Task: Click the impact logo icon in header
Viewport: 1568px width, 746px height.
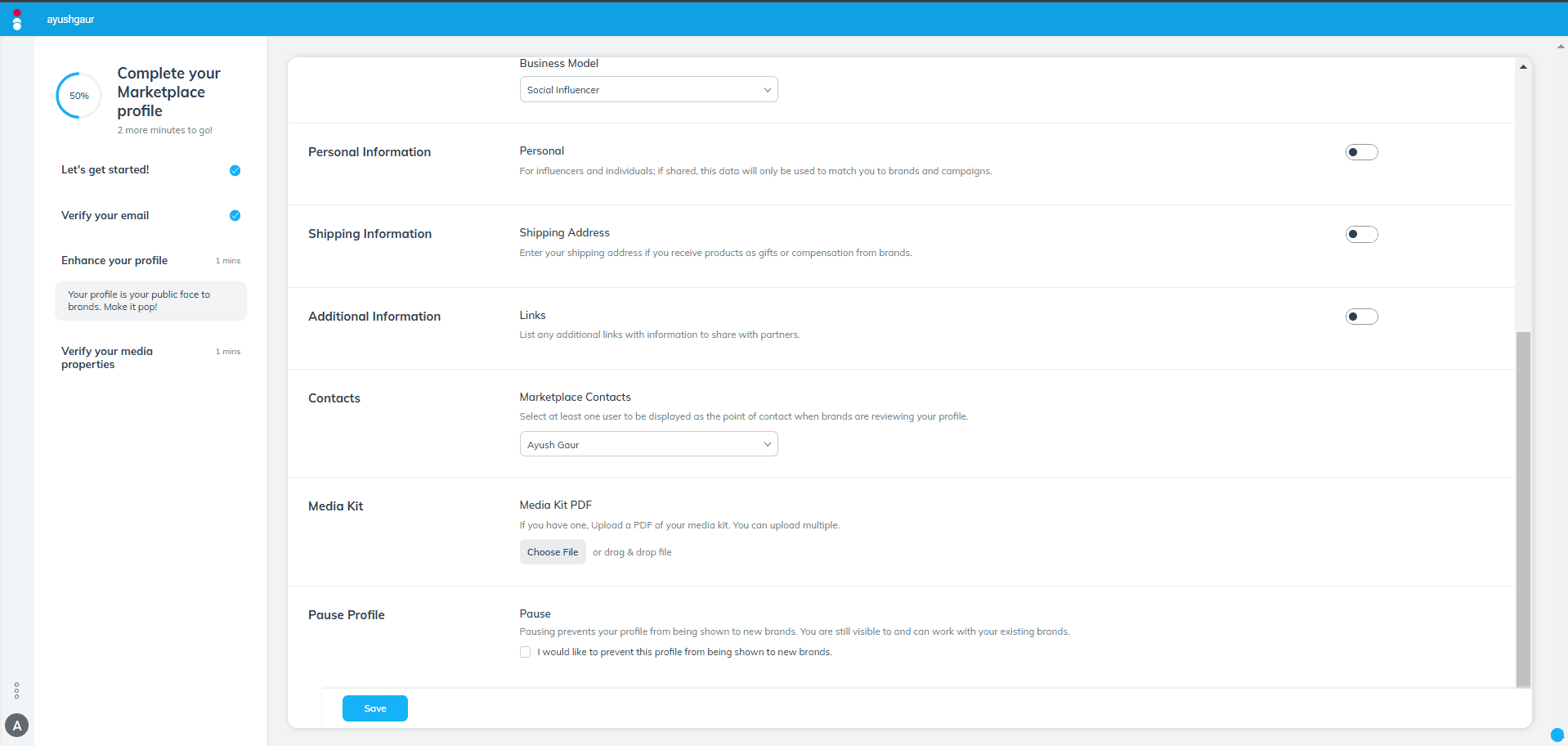Action: pos(17,20)
